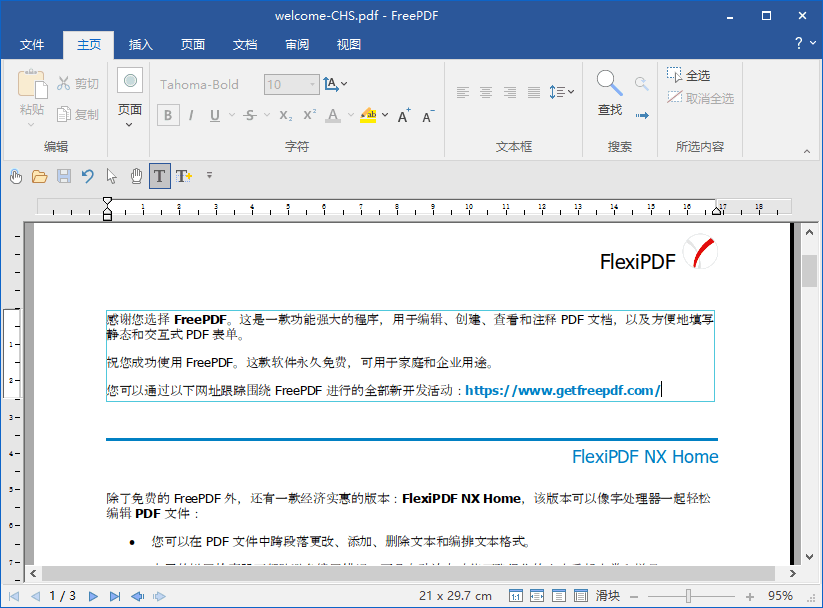Justify the text

tap(534, 92)
